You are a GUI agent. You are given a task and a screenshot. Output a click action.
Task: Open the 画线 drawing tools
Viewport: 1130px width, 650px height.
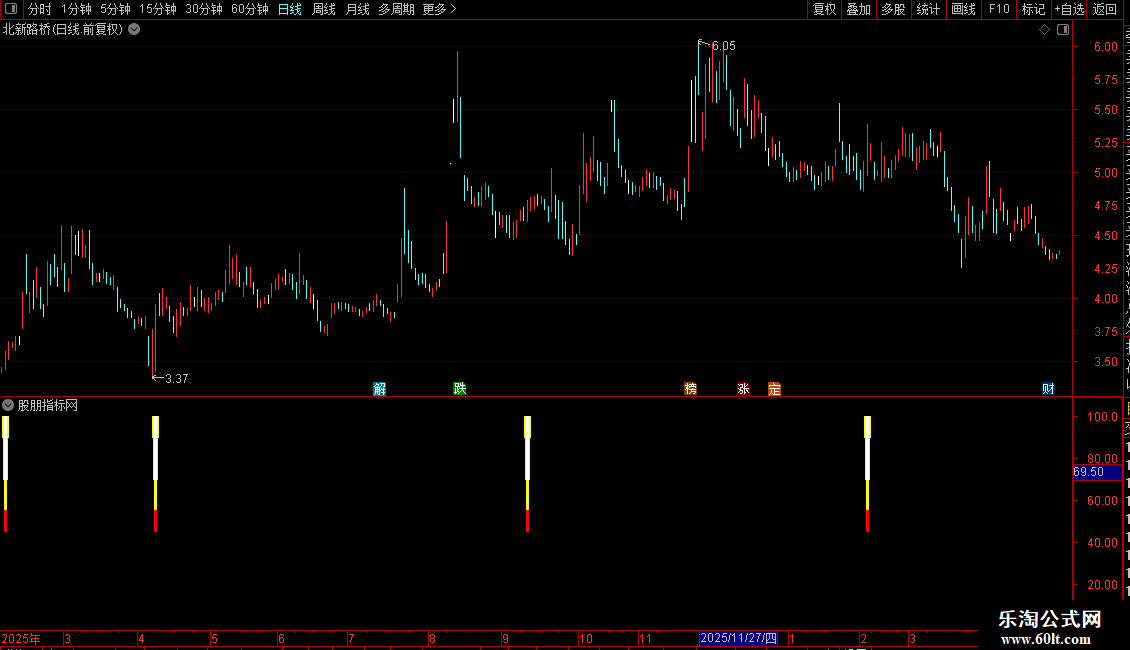click(x=964, y=9)
